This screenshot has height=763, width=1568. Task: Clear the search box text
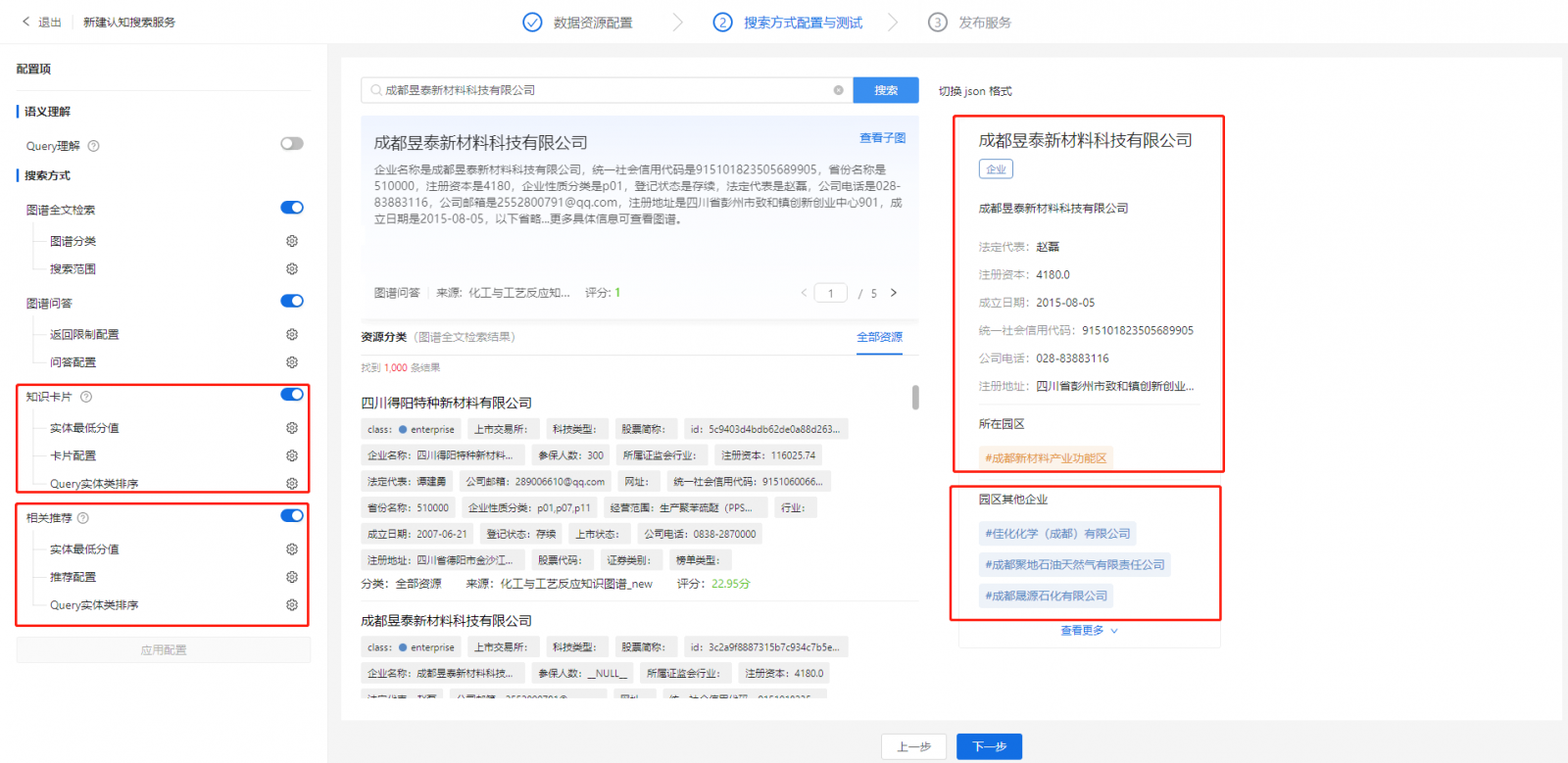tap(839, 90)
